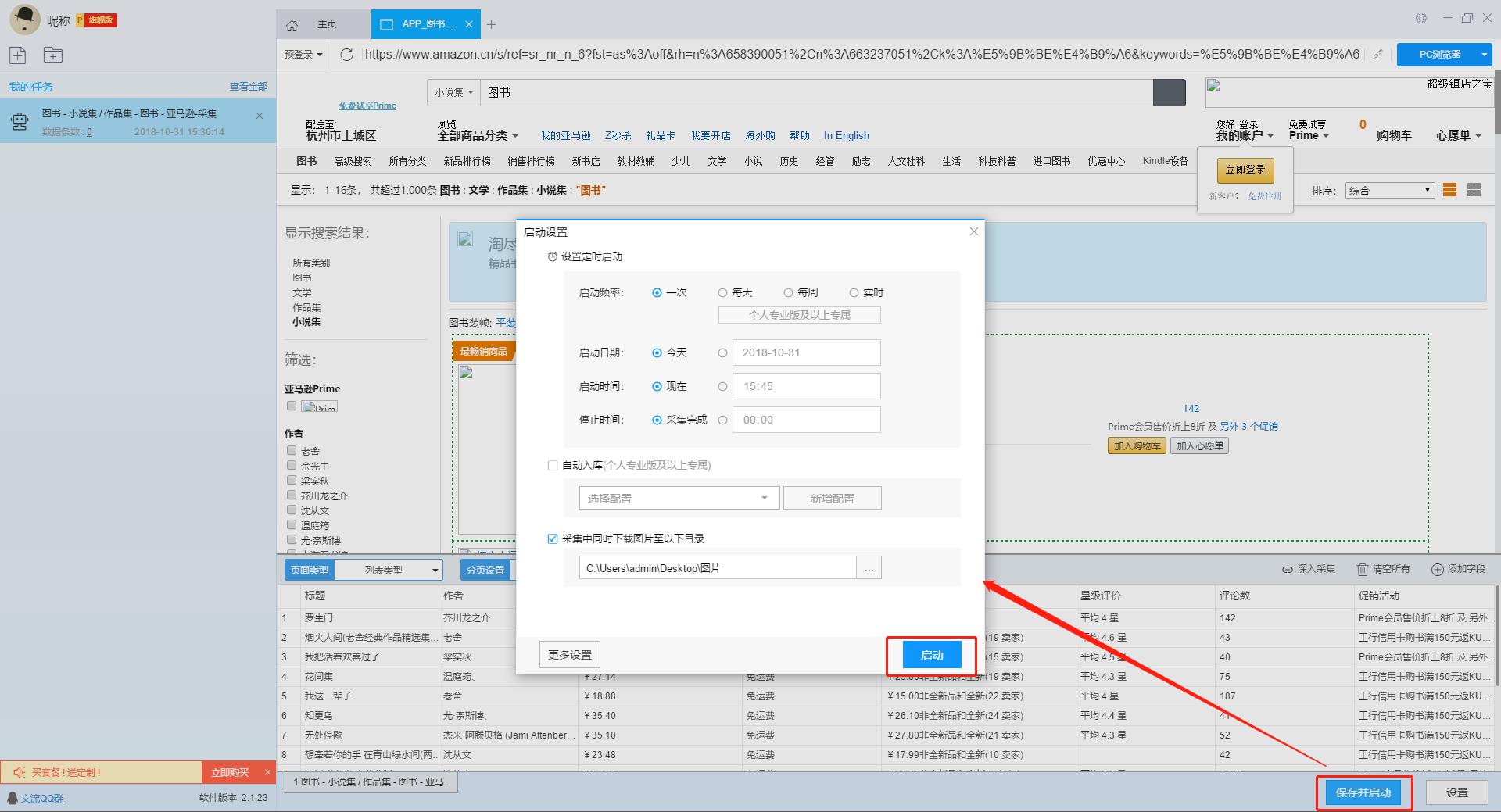
Task: Open 教材教辅 in Amazon nav
Action: (636, 161)
